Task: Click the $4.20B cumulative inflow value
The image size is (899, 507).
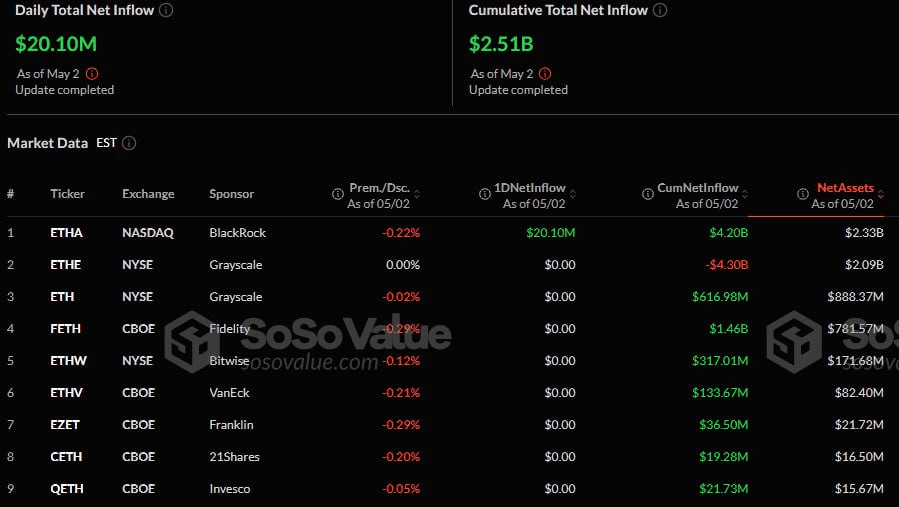Action: coord(728,233)
